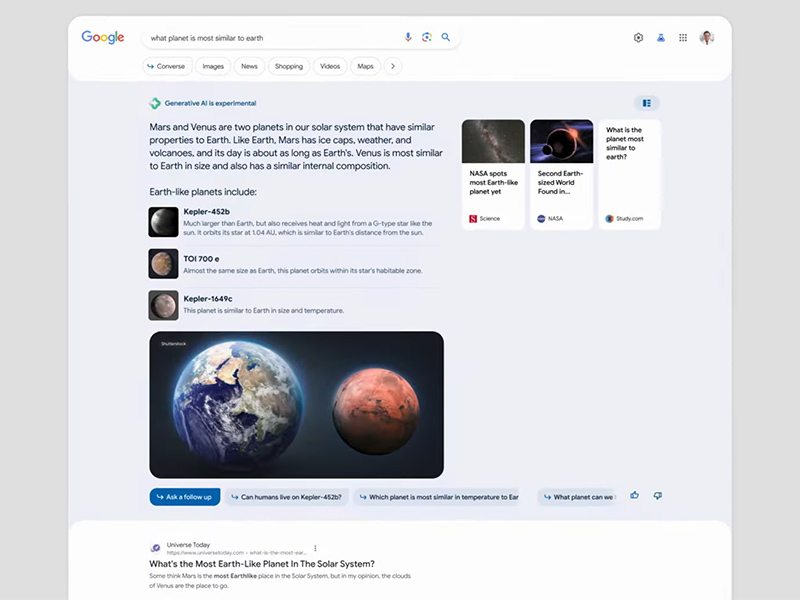Click the Science source icon

(473, 218)
